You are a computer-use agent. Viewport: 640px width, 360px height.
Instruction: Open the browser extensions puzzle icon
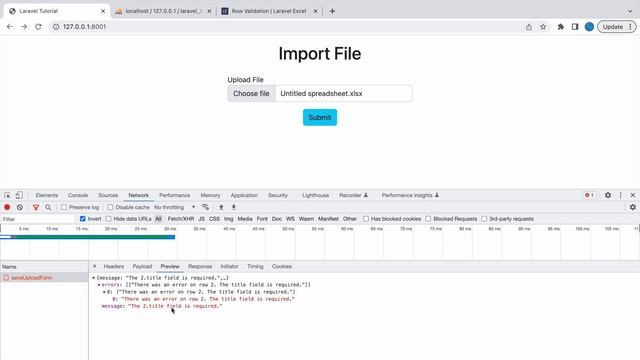[560, 27]
